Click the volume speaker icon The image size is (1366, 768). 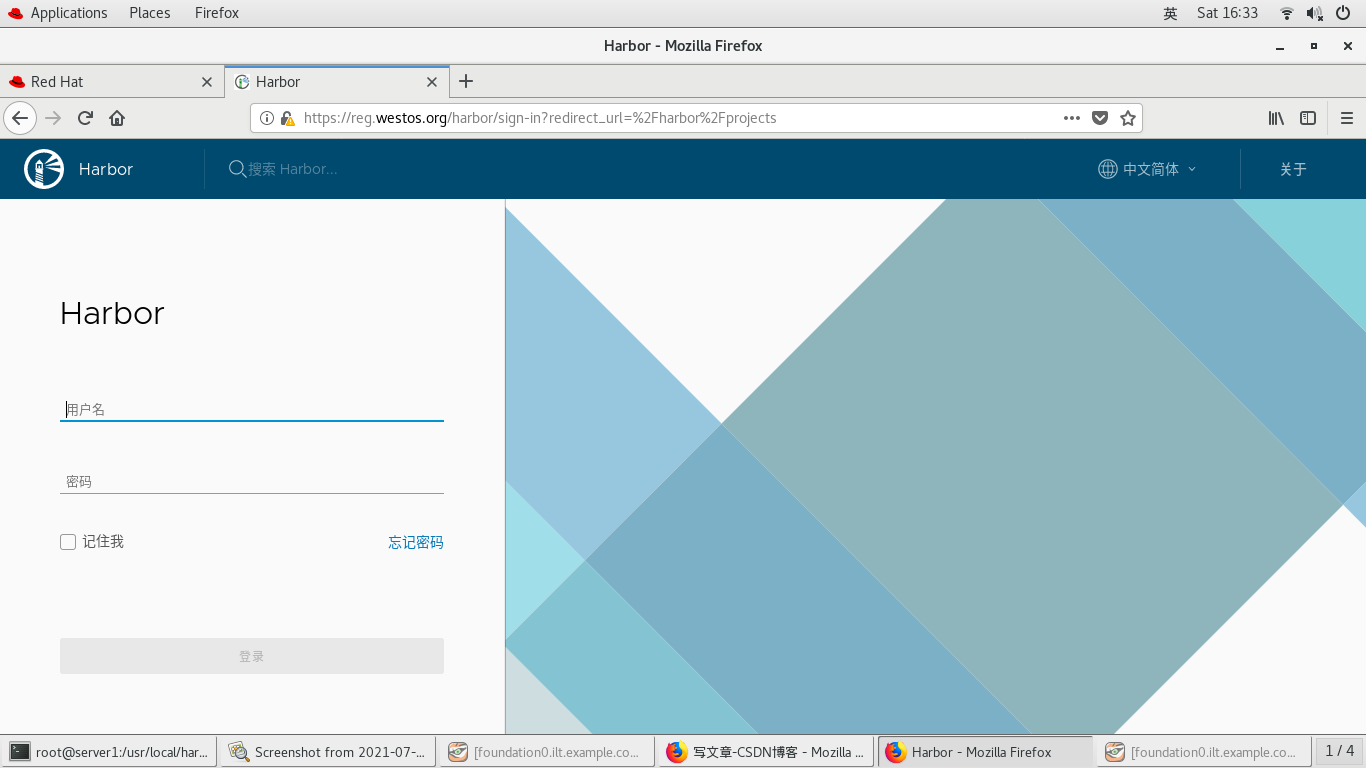[x=1315, y=13]
